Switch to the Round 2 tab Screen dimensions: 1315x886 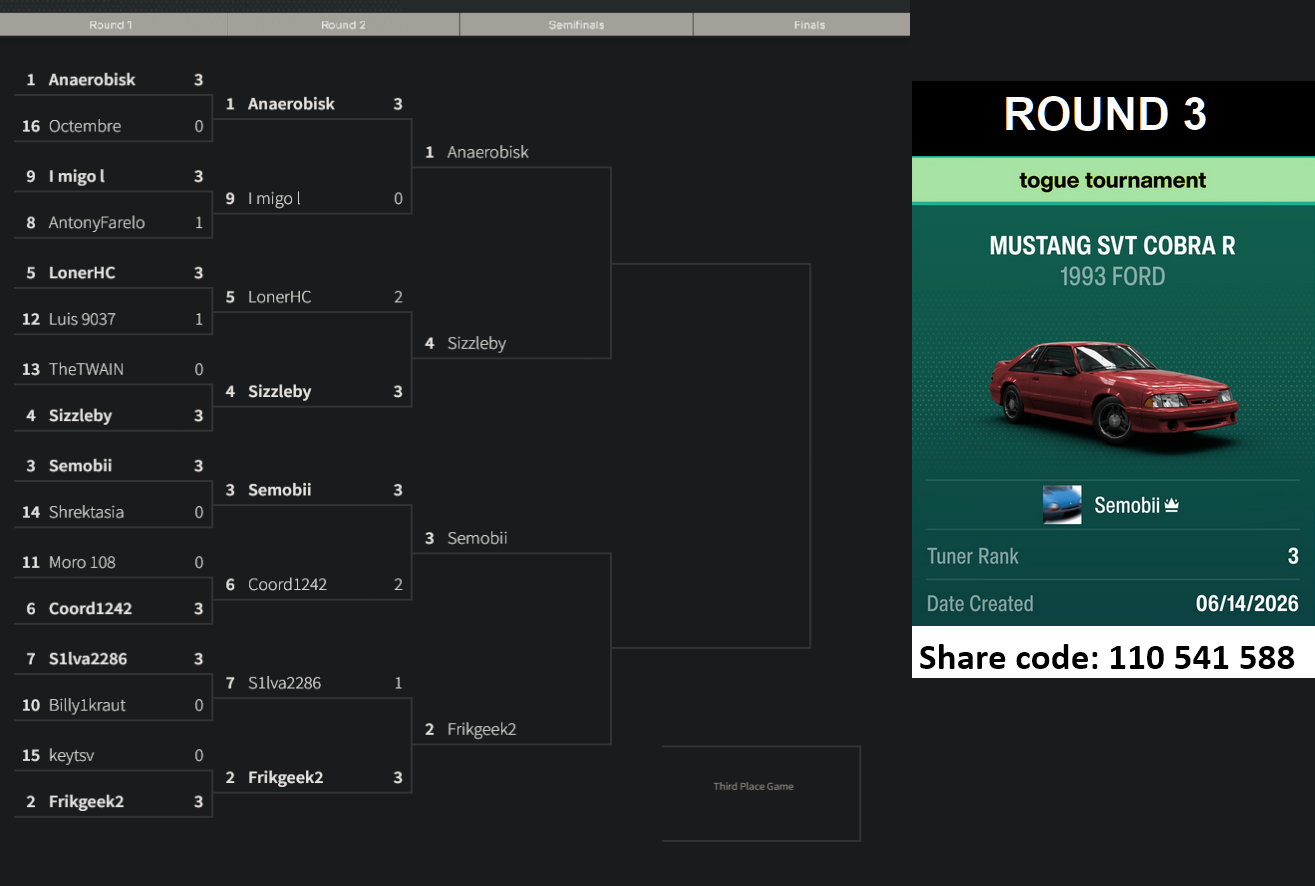click(343, 25)
